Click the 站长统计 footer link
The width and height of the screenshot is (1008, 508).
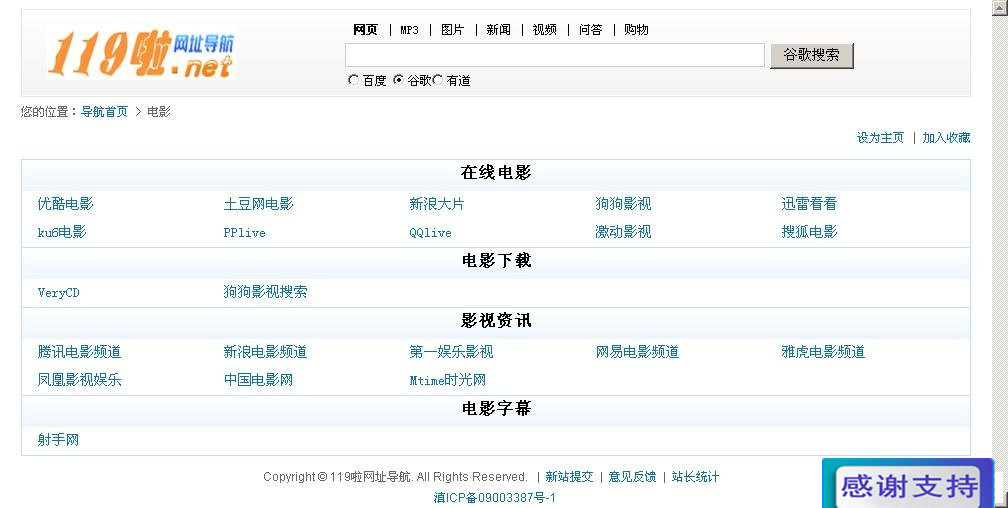click(x=696, y=477)
